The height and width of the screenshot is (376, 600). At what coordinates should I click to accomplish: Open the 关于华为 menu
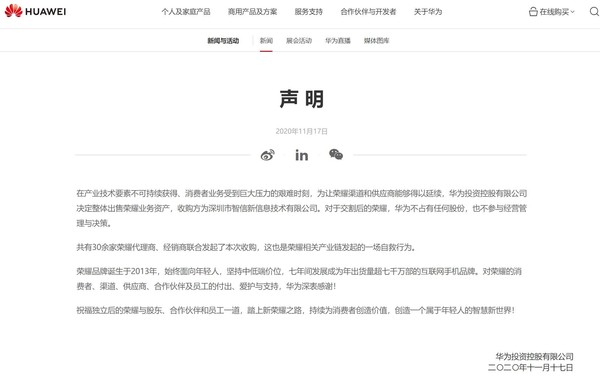click(428, 12)
